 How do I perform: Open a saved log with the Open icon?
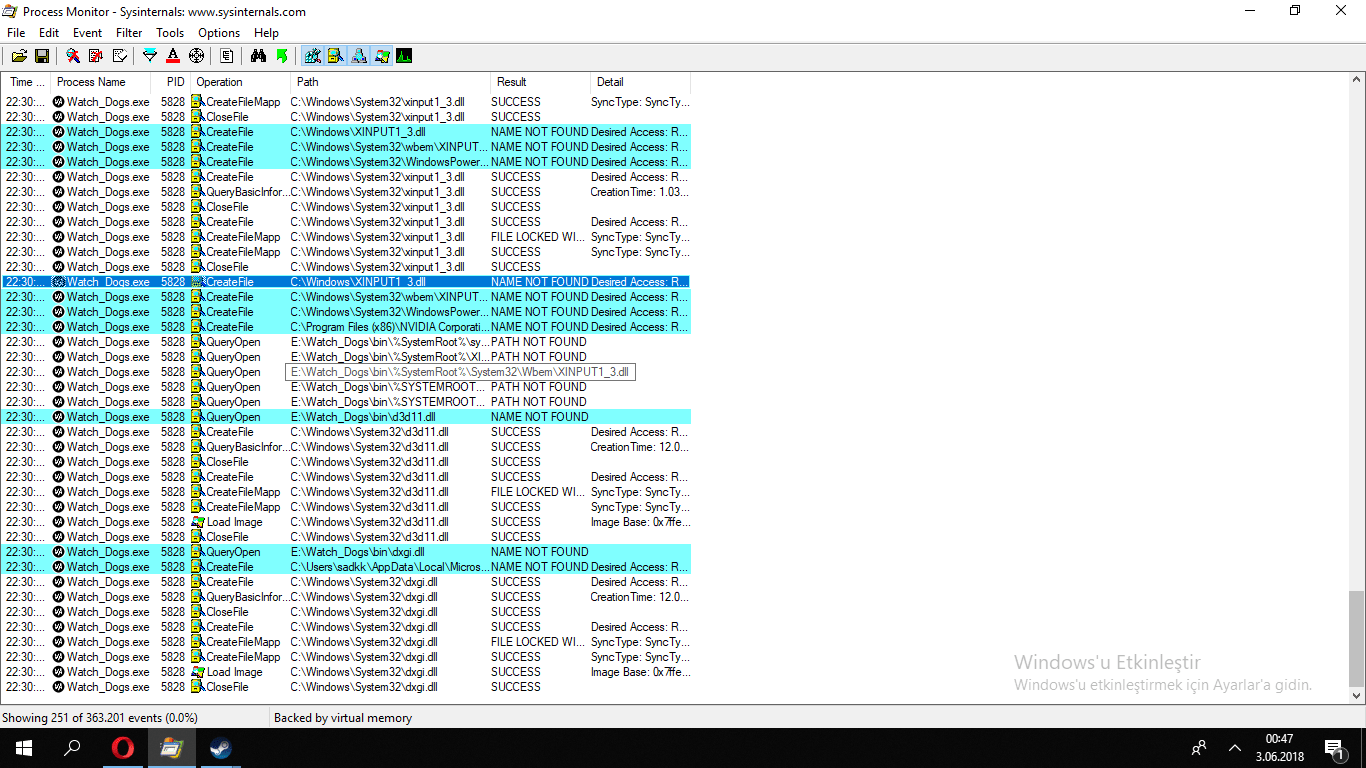19,56
